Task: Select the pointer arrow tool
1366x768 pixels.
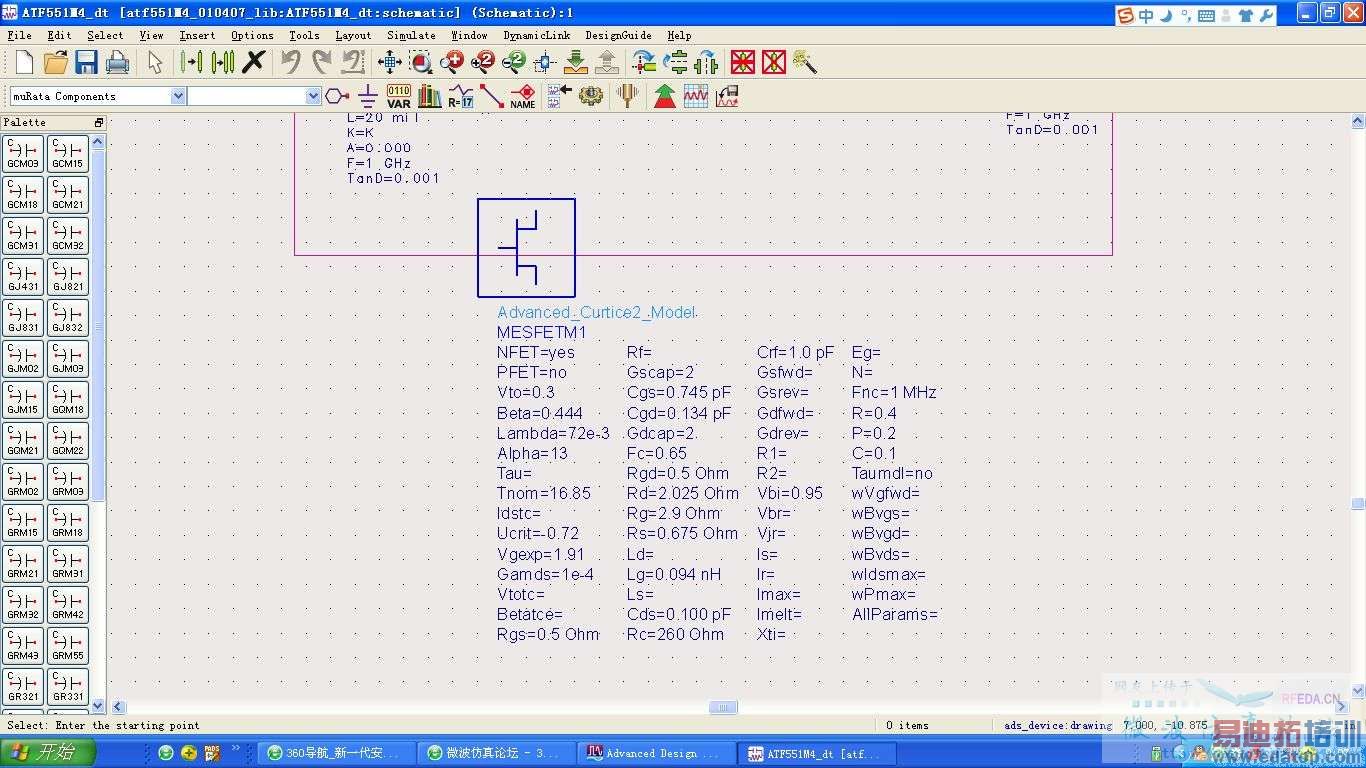Action: pos(155,62)
